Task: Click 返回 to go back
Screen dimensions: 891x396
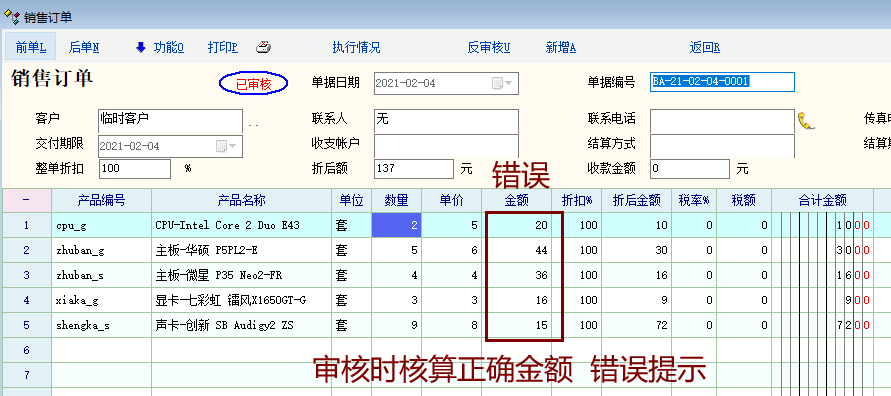Action: (x=705, y=47)
